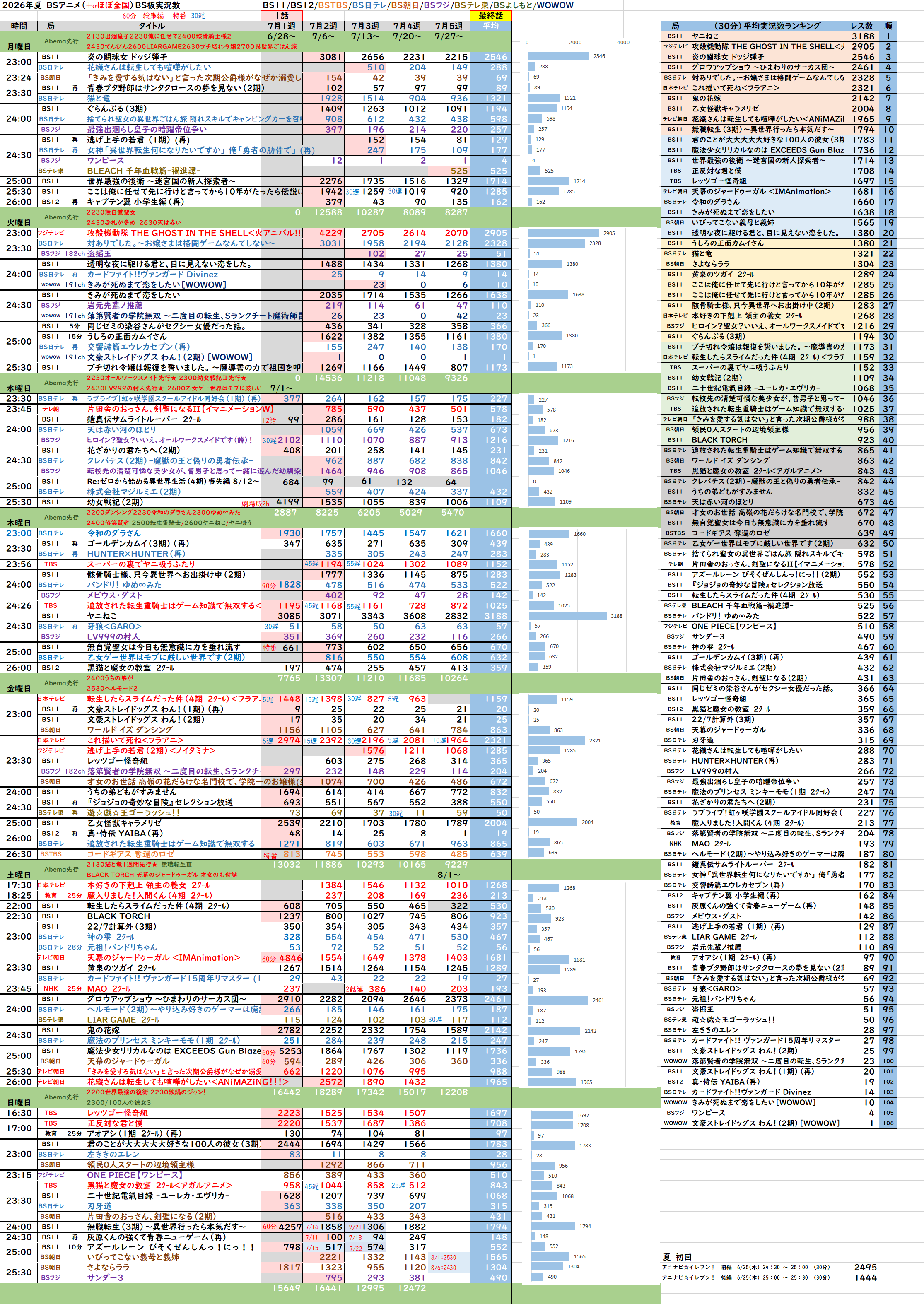Click the 7月1週 week header
The image size is (924, 1304).
pyautogui.click(x=282, y=26)
